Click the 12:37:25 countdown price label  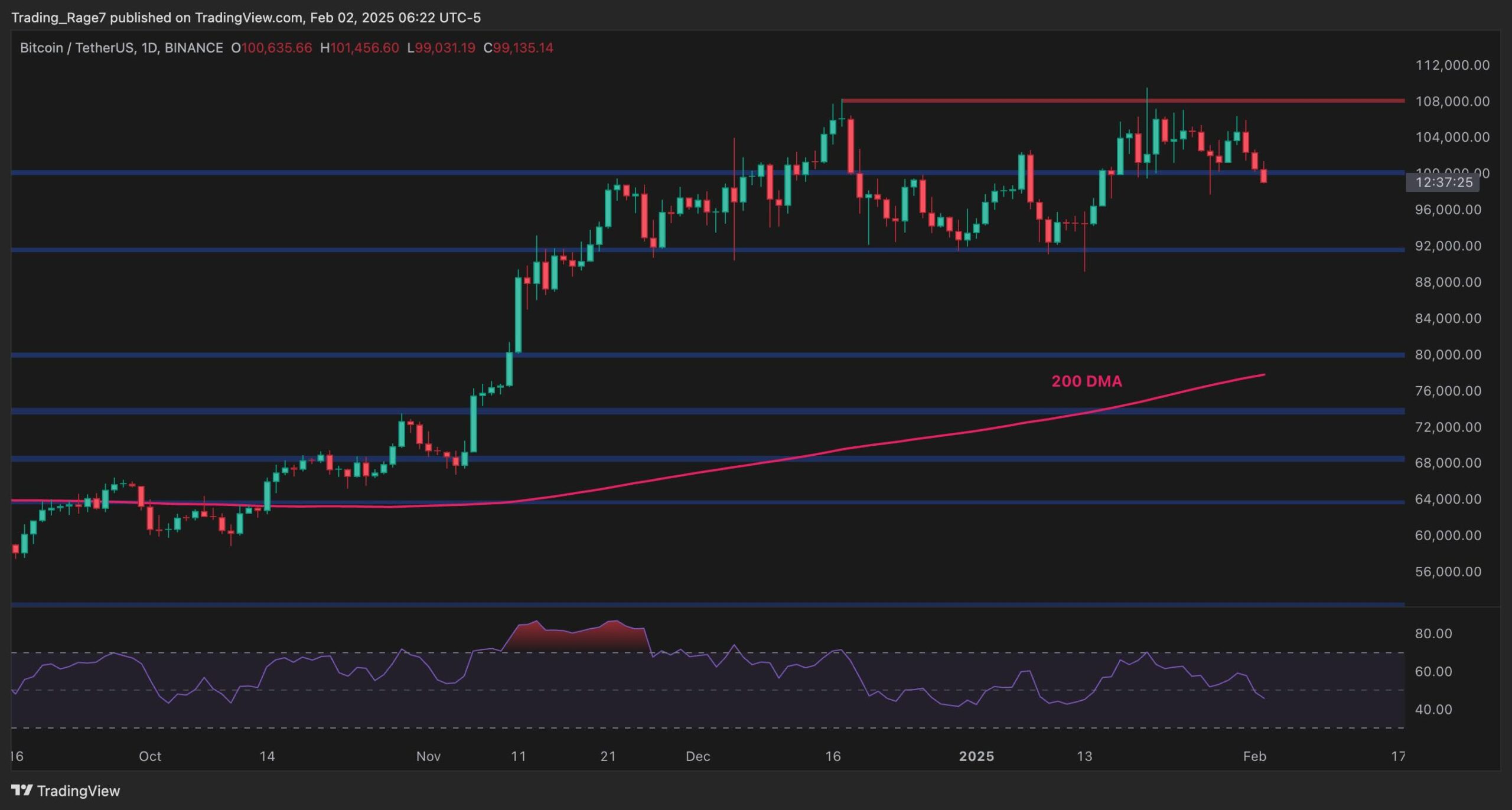pos(1443,182)
